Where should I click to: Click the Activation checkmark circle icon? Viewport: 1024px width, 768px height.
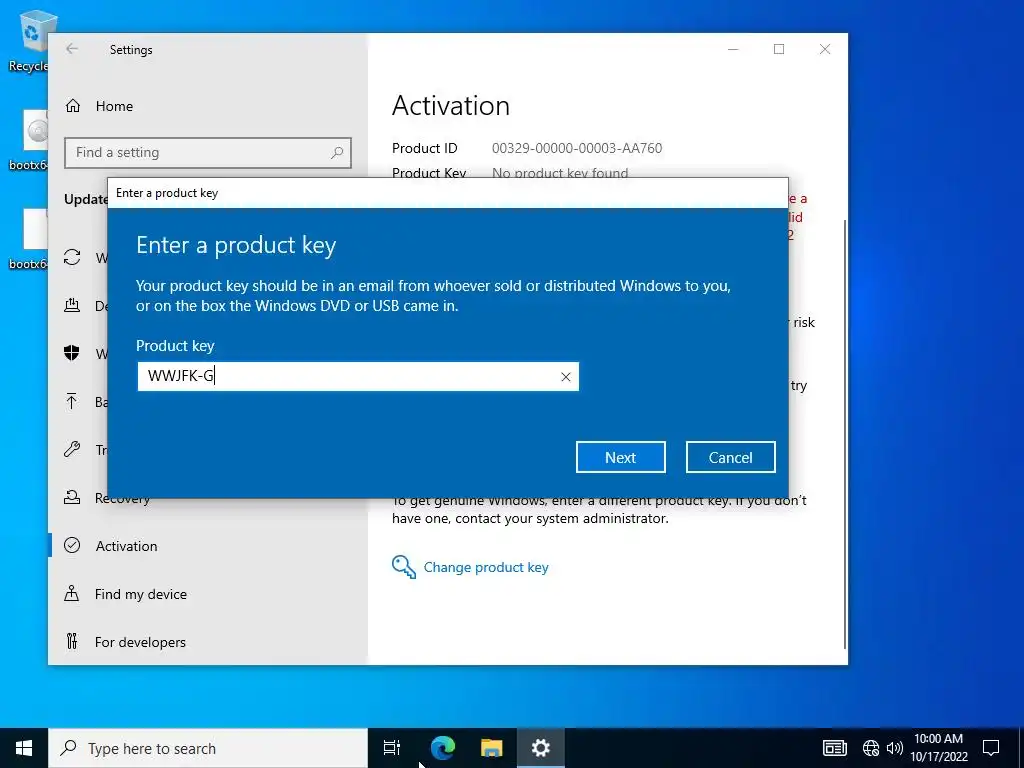click(72, 545)
